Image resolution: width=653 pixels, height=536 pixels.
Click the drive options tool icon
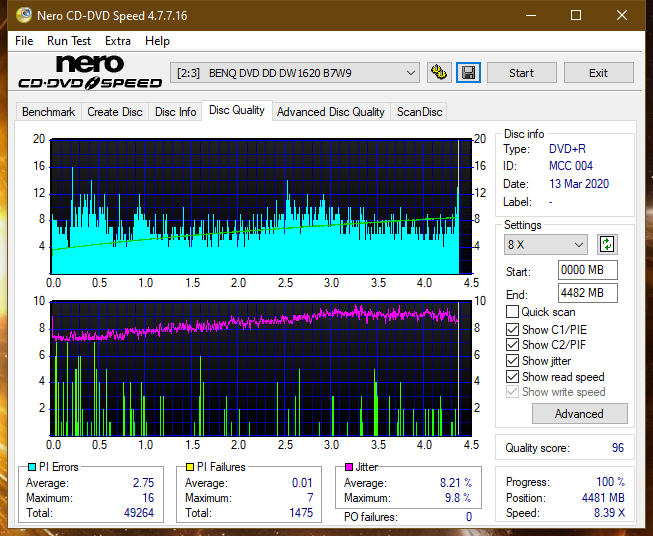(439, 73)
